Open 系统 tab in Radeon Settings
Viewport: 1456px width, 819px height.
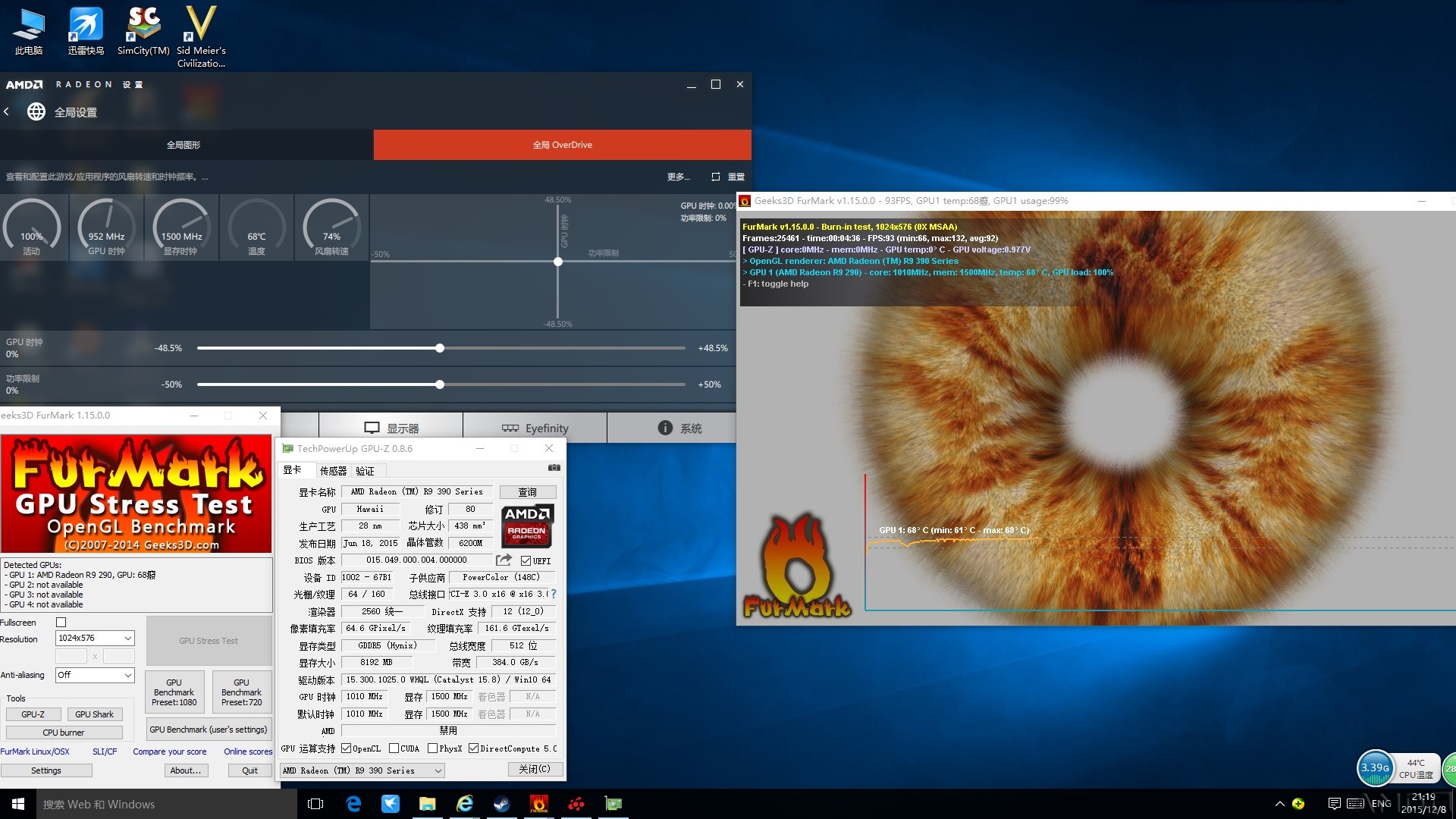[679, 428]
